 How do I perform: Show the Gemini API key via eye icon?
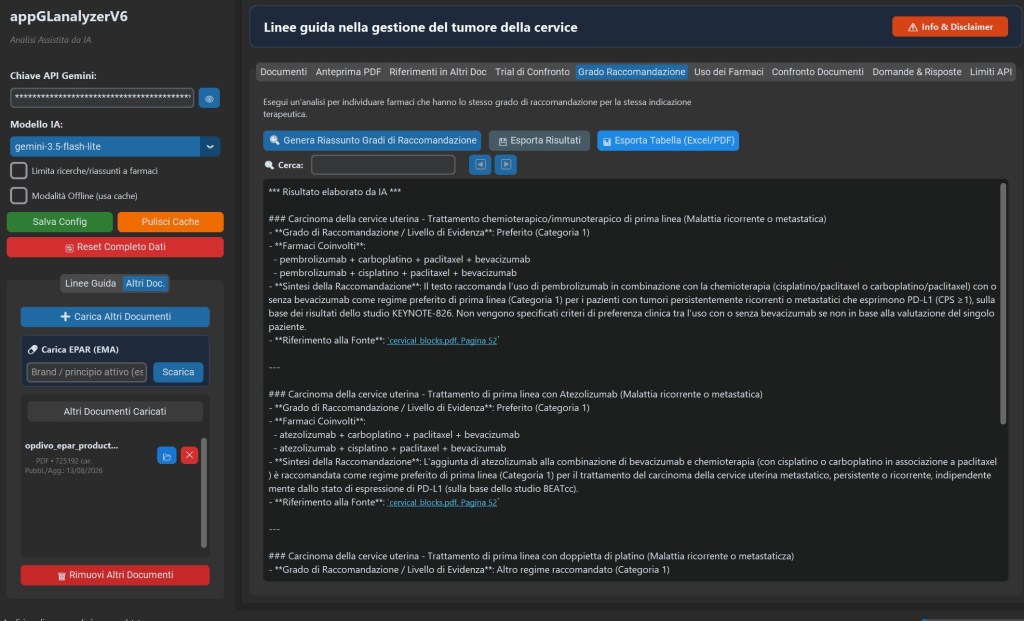209,99
